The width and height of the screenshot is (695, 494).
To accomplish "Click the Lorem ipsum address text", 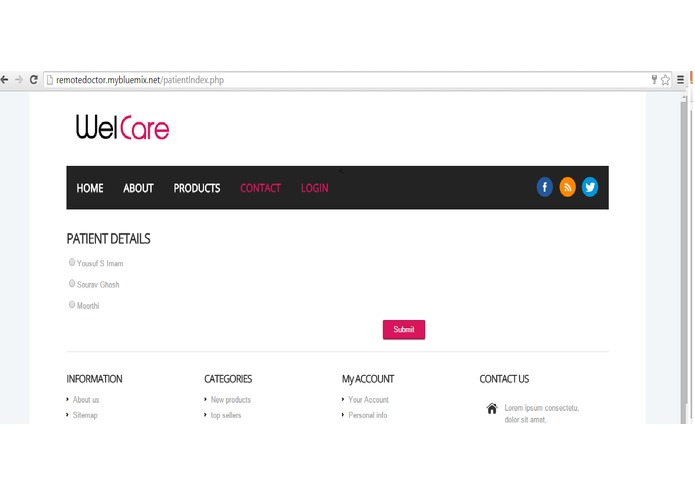I will coord(542,413).
